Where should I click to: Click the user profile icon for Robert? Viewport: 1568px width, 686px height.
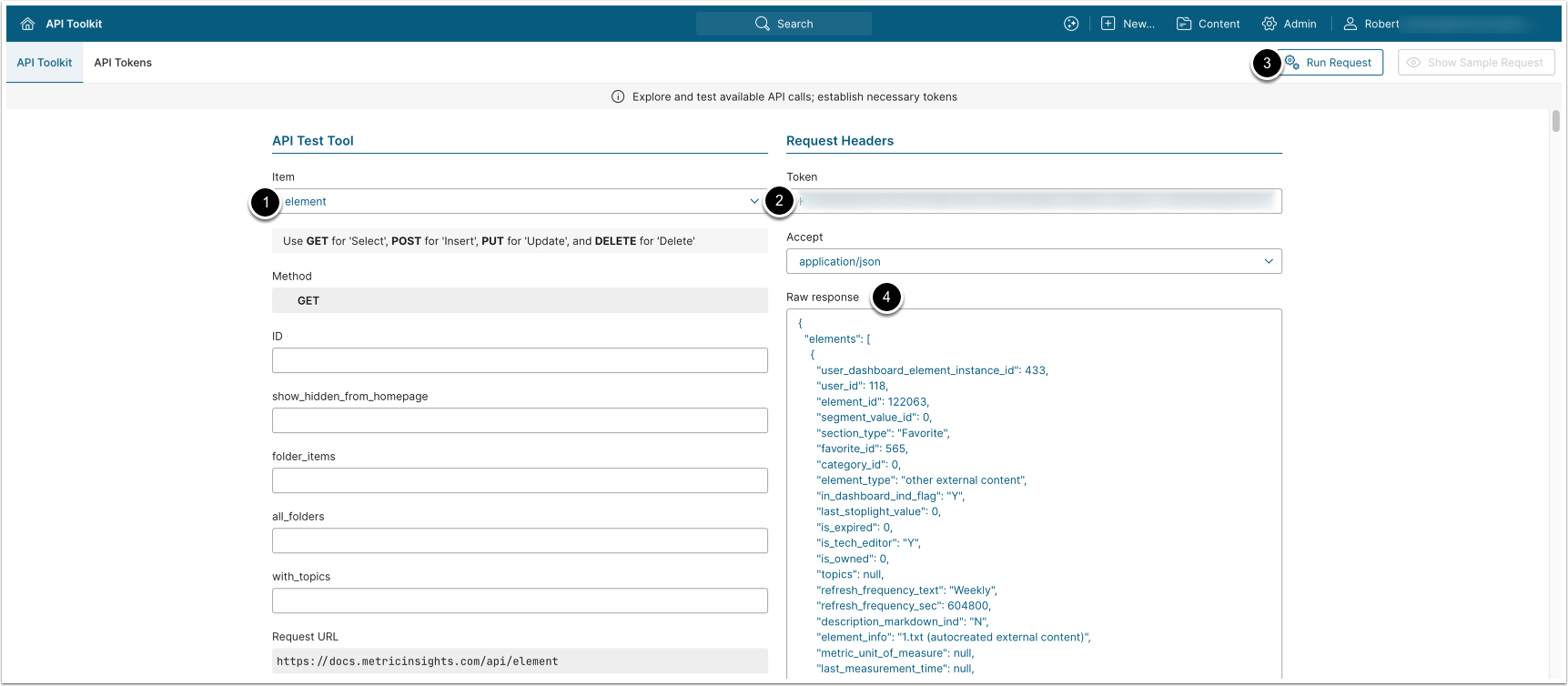(1351, 24)
